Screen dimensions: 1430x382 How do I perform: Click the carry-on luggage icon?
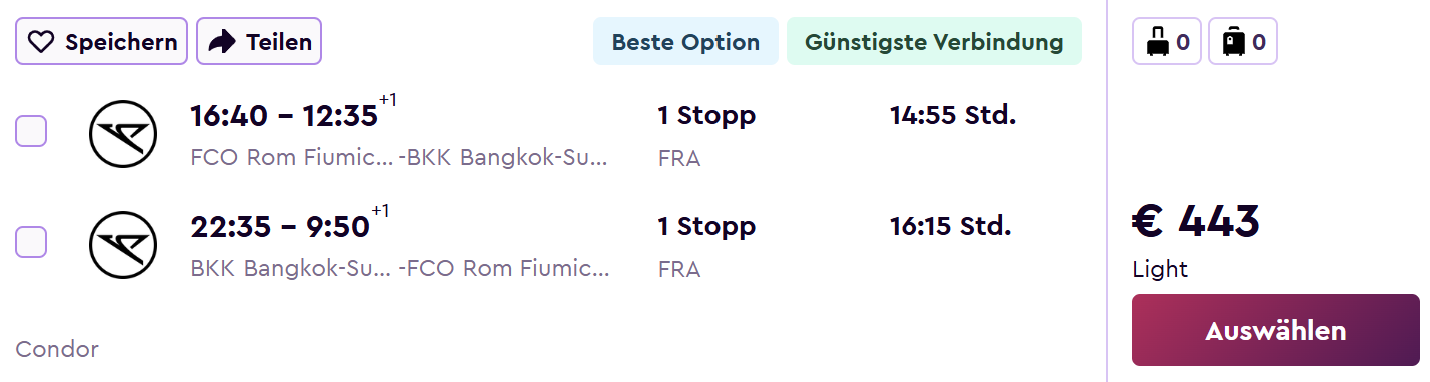click(1157, 42)
